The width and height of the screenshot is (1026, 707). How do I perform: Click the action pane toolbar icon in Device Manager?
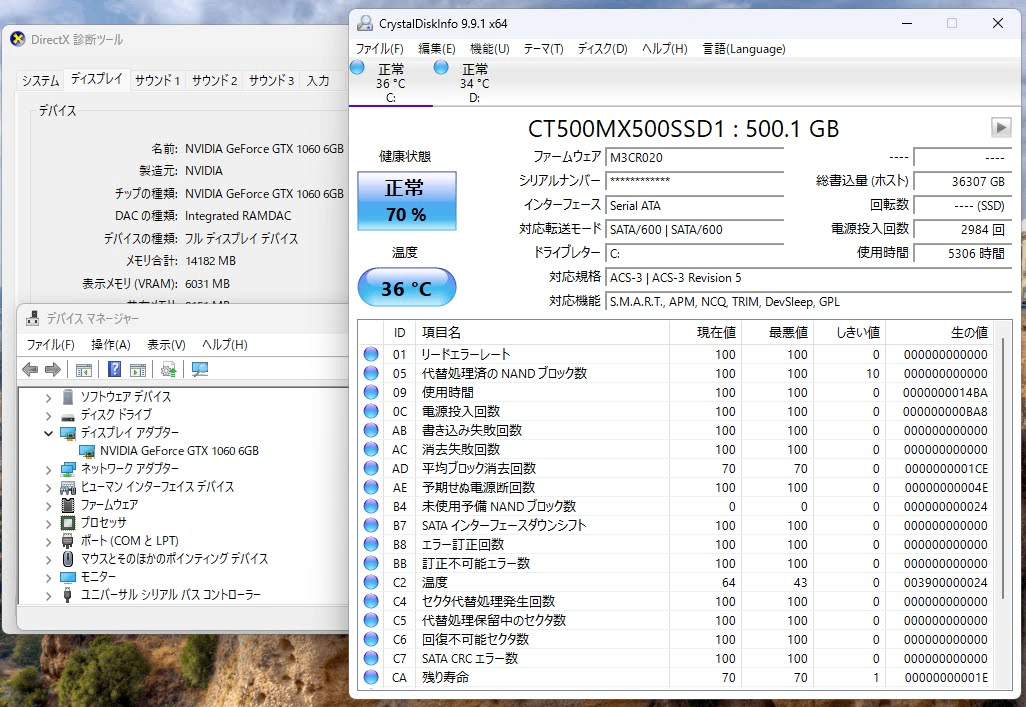click(138, 370)
